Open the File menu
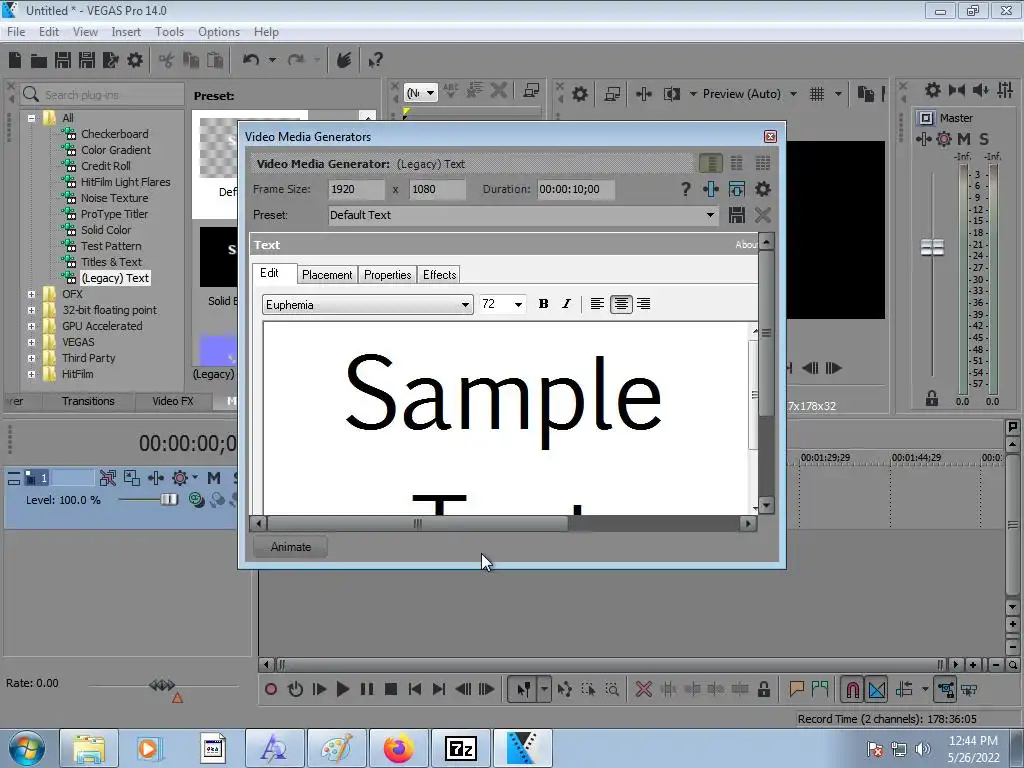This screenshot has height=768, width=1024. click(16, 32)
